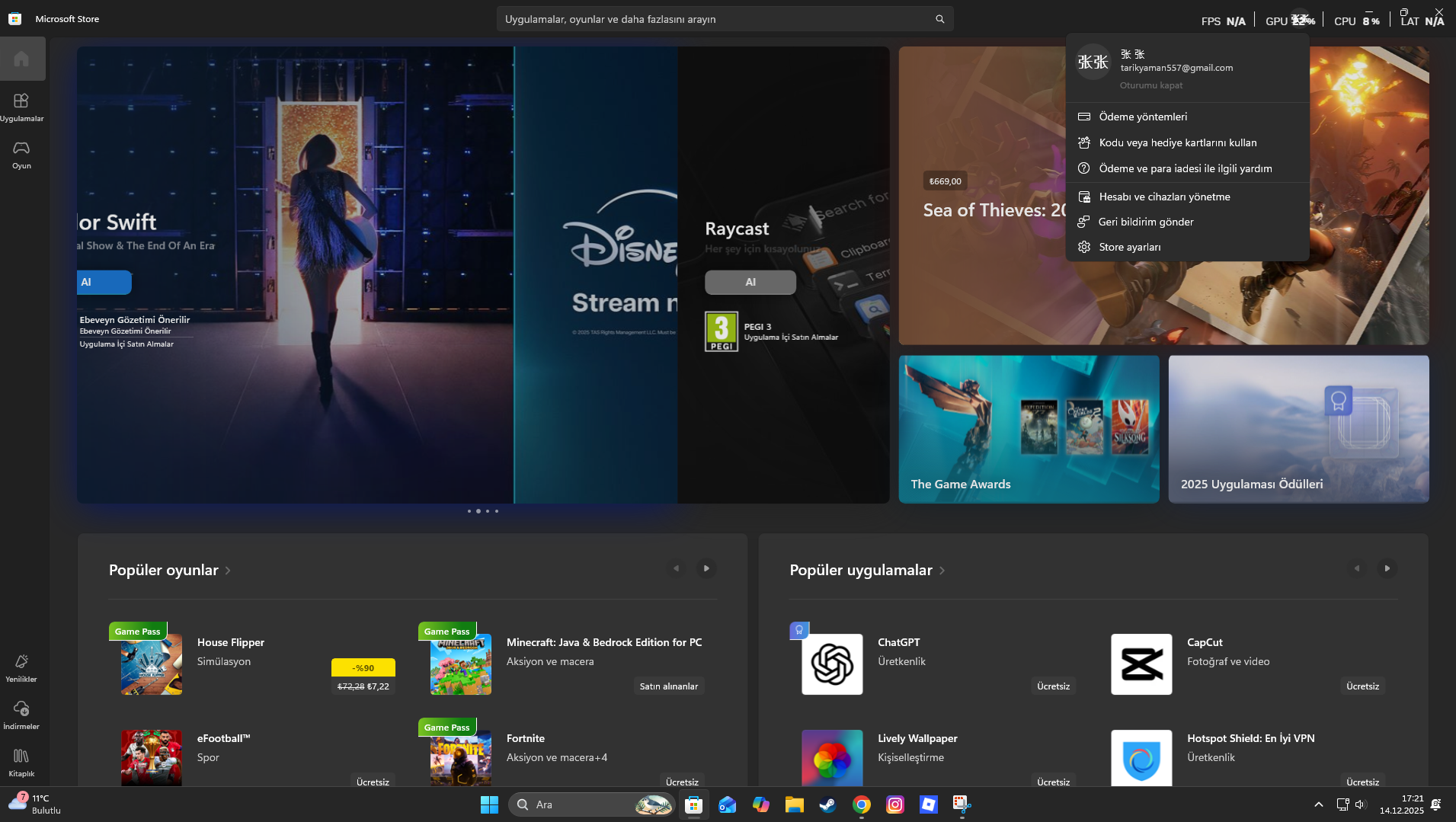Click Ücretsiz label under CapCut
The image size is (1456, 822).
point(1362,686)
